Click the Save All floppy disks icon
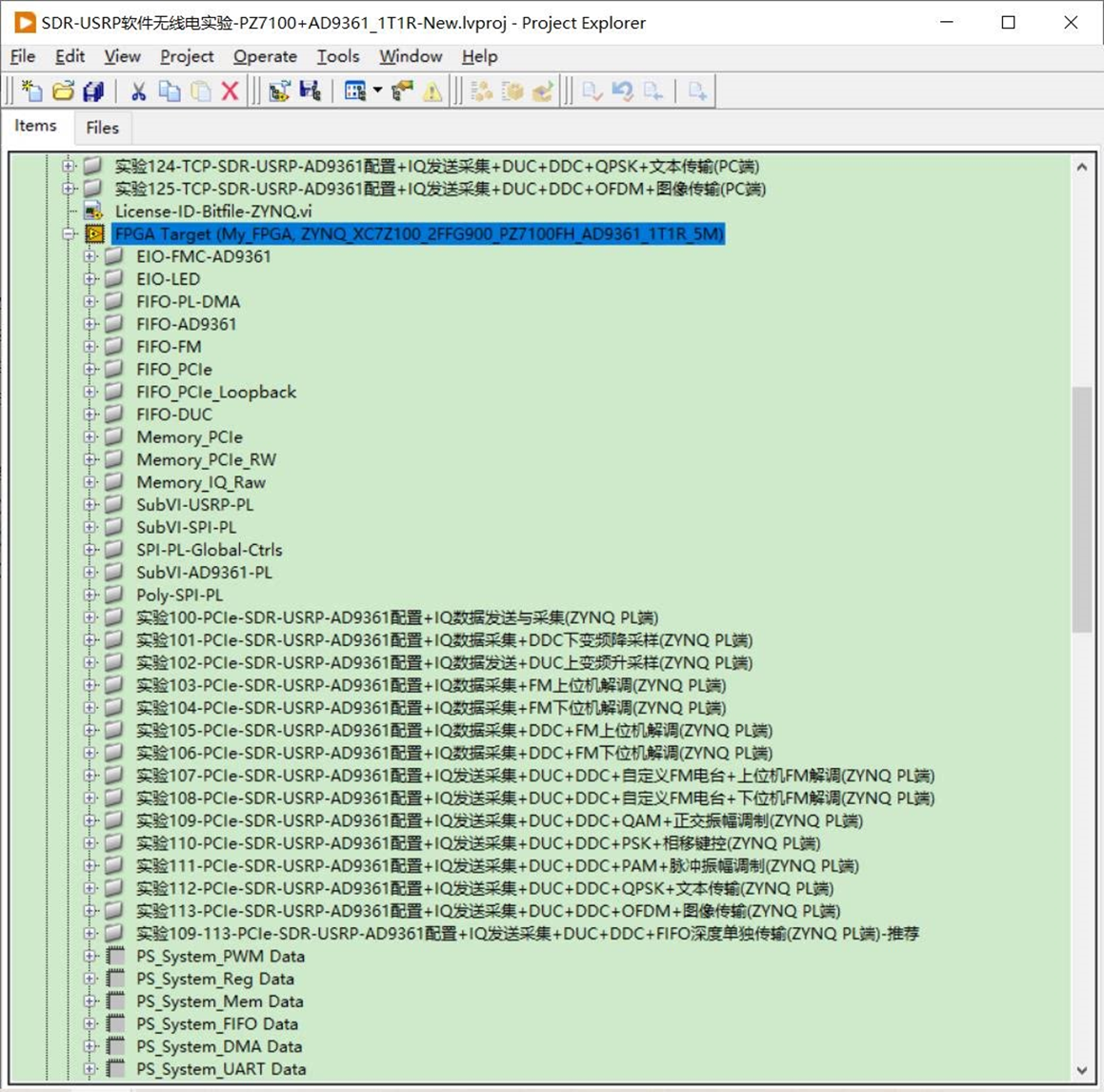1104x1092 pixels. 93,91
